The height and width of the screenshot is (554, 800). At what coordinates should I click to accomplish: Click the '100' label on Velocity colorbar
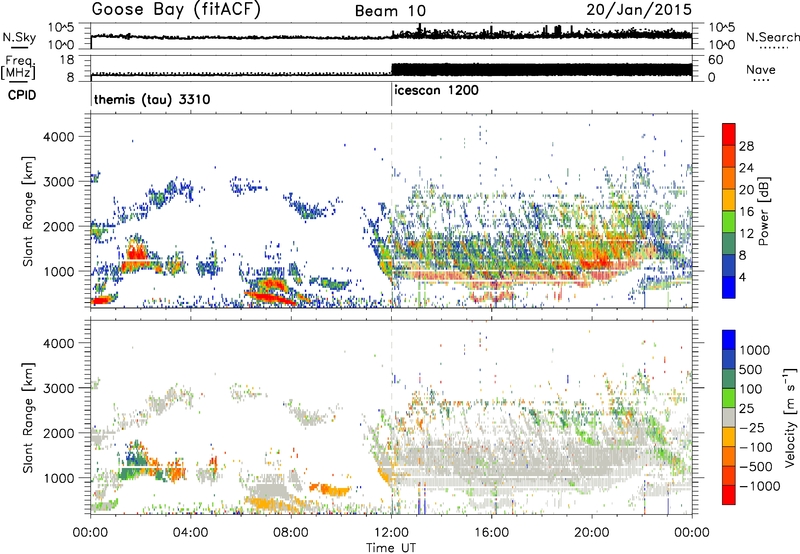coord(753,389)
